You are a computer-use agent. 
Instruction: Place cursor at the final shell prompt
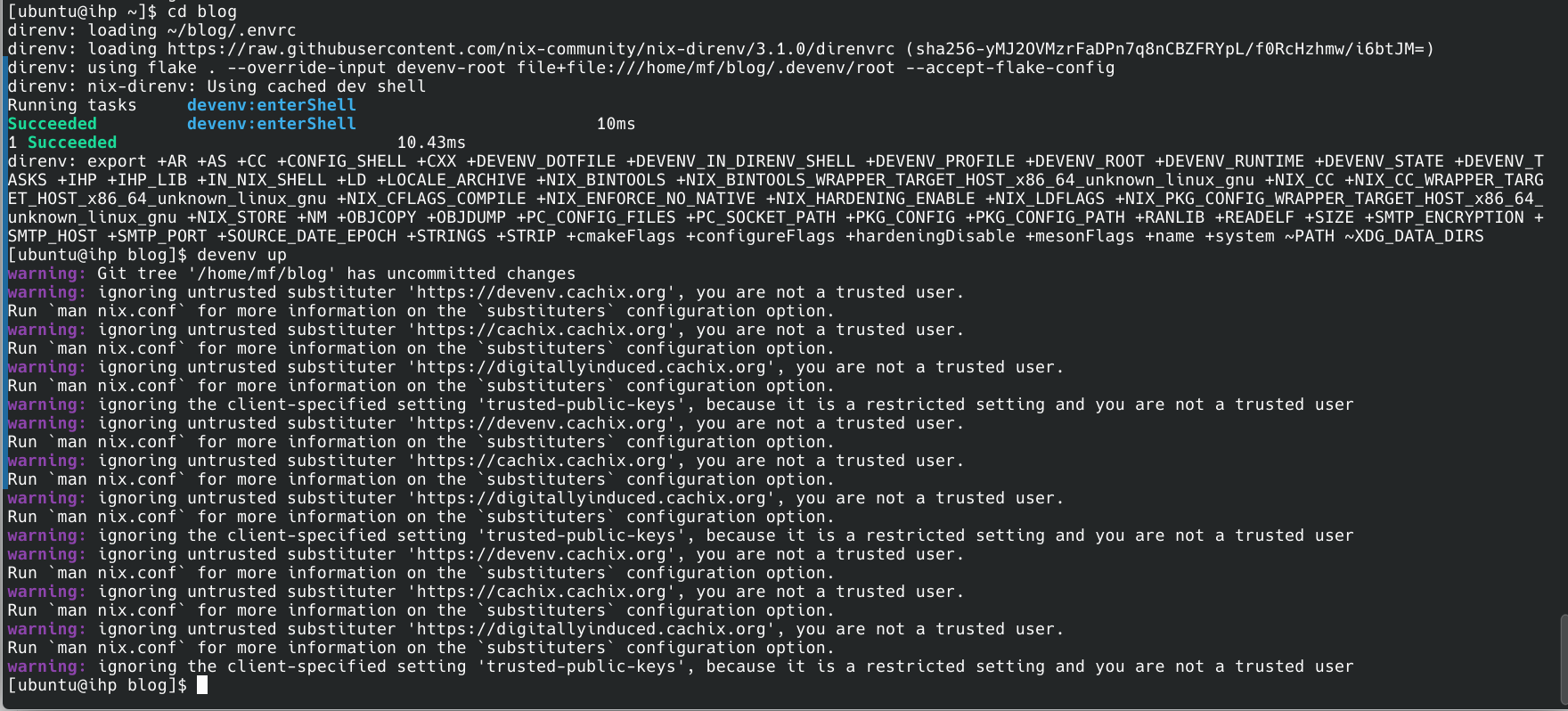coord(202,685)
